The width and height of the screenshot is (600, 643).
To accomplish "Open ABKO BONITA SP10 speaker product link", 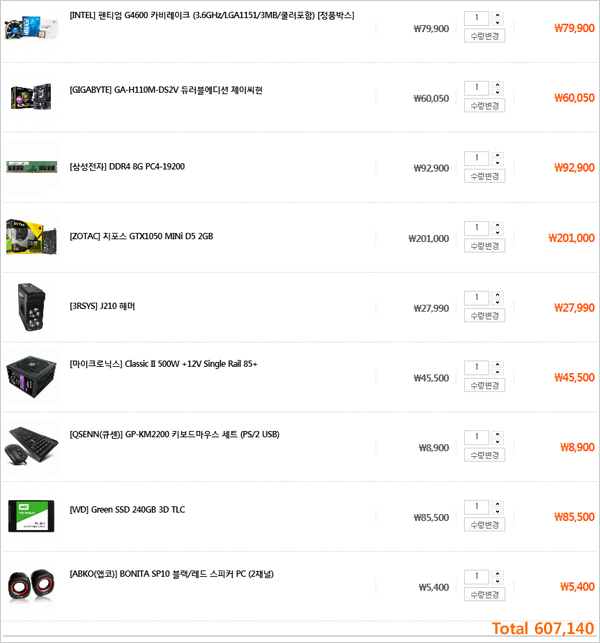I will click(171, 574).
